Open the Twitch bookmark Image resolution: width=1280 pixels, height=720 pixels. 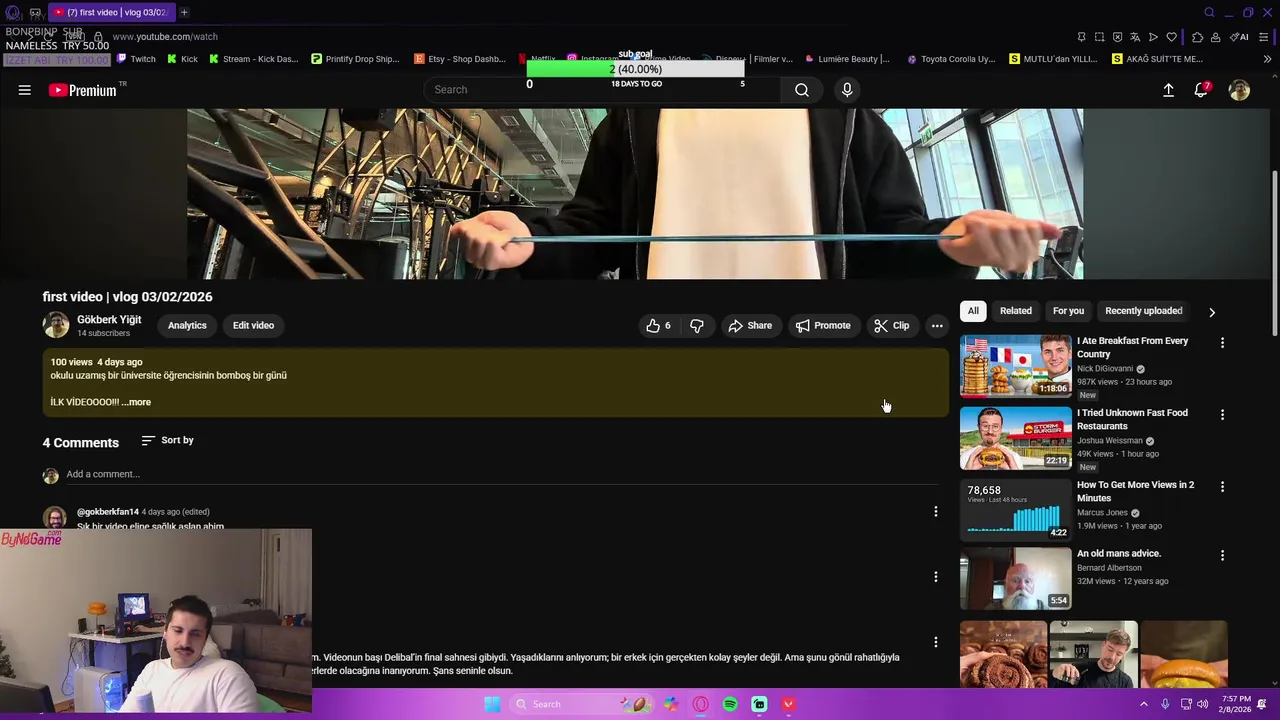click(x=135, y=59)
